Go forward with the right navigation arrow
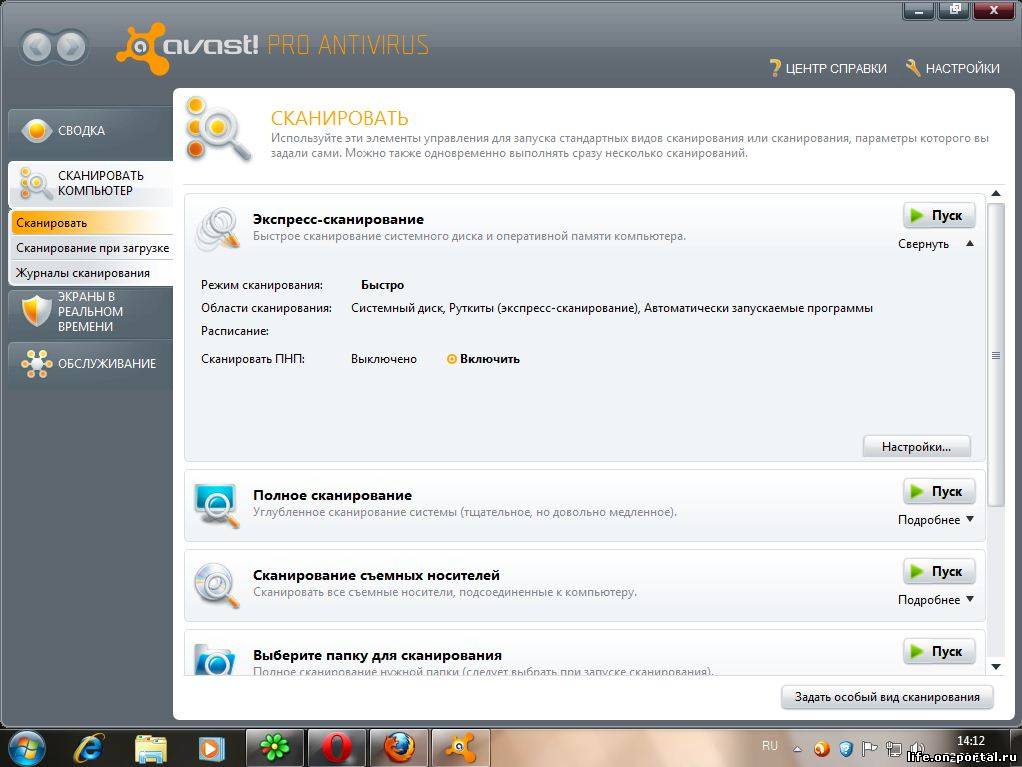This screenshot has height=767, width=1022. [x=71, y=47]
